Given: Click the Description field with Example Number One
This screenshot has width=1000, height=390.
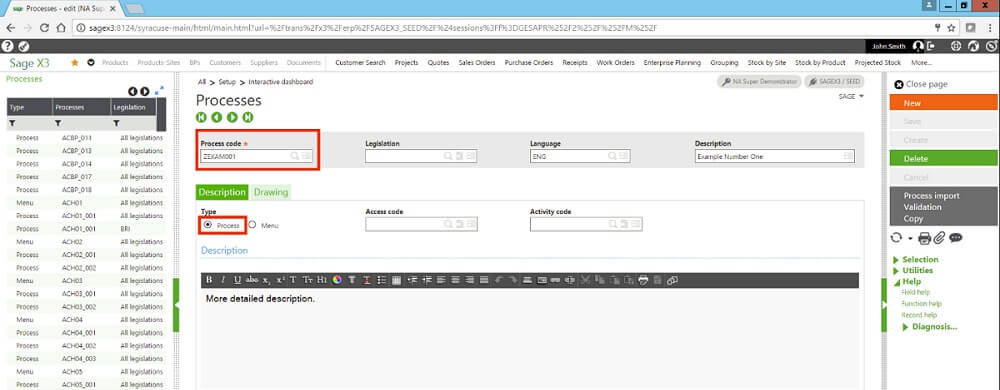Looking at the screenshot, I should click(774, 156).
